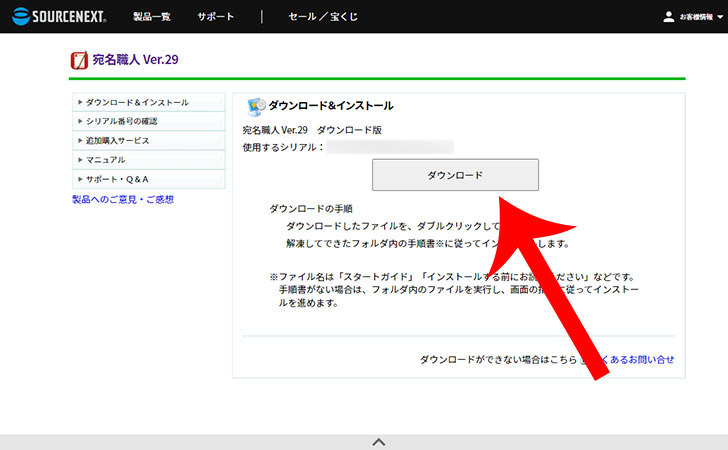
Task: Select 追加購入サービス in sidebar
Action: (149, 141)
